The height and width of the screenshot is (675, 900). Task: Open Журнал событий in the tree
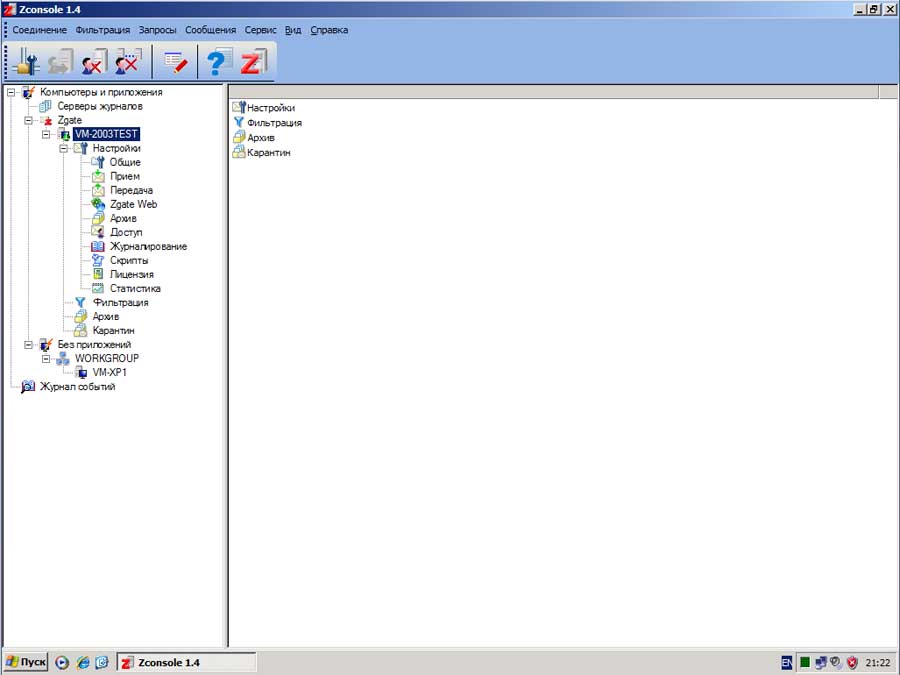[x=77, y=387]
